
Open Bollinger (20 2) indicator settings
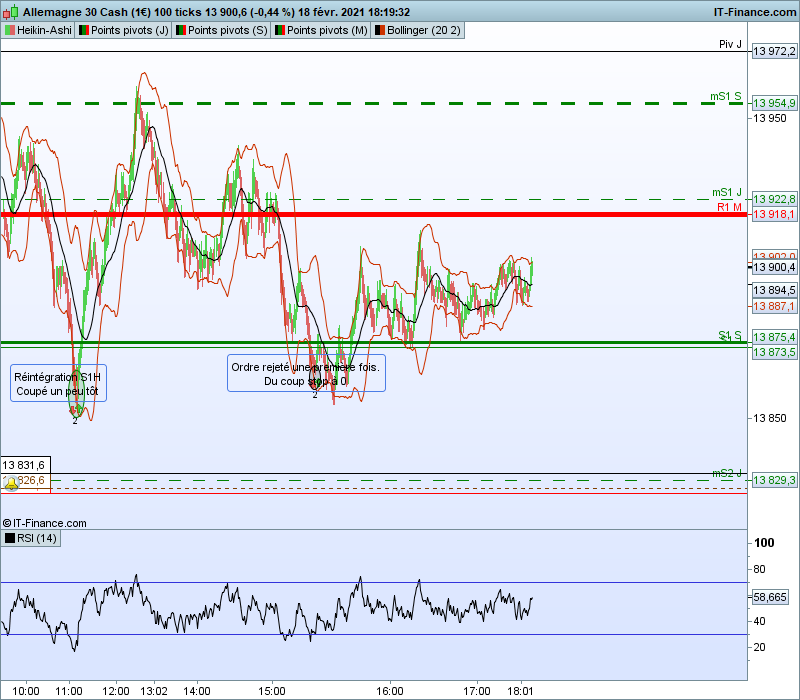click(418, 30)
